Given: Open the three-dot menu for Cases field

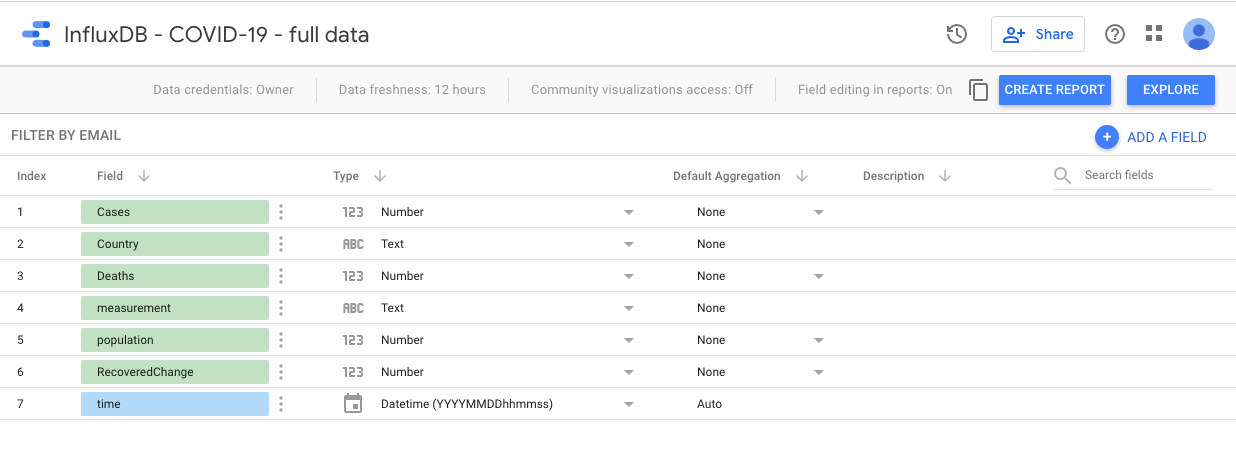Looking at the screenshot, I should pyautogui.click(x=281, y=212).
